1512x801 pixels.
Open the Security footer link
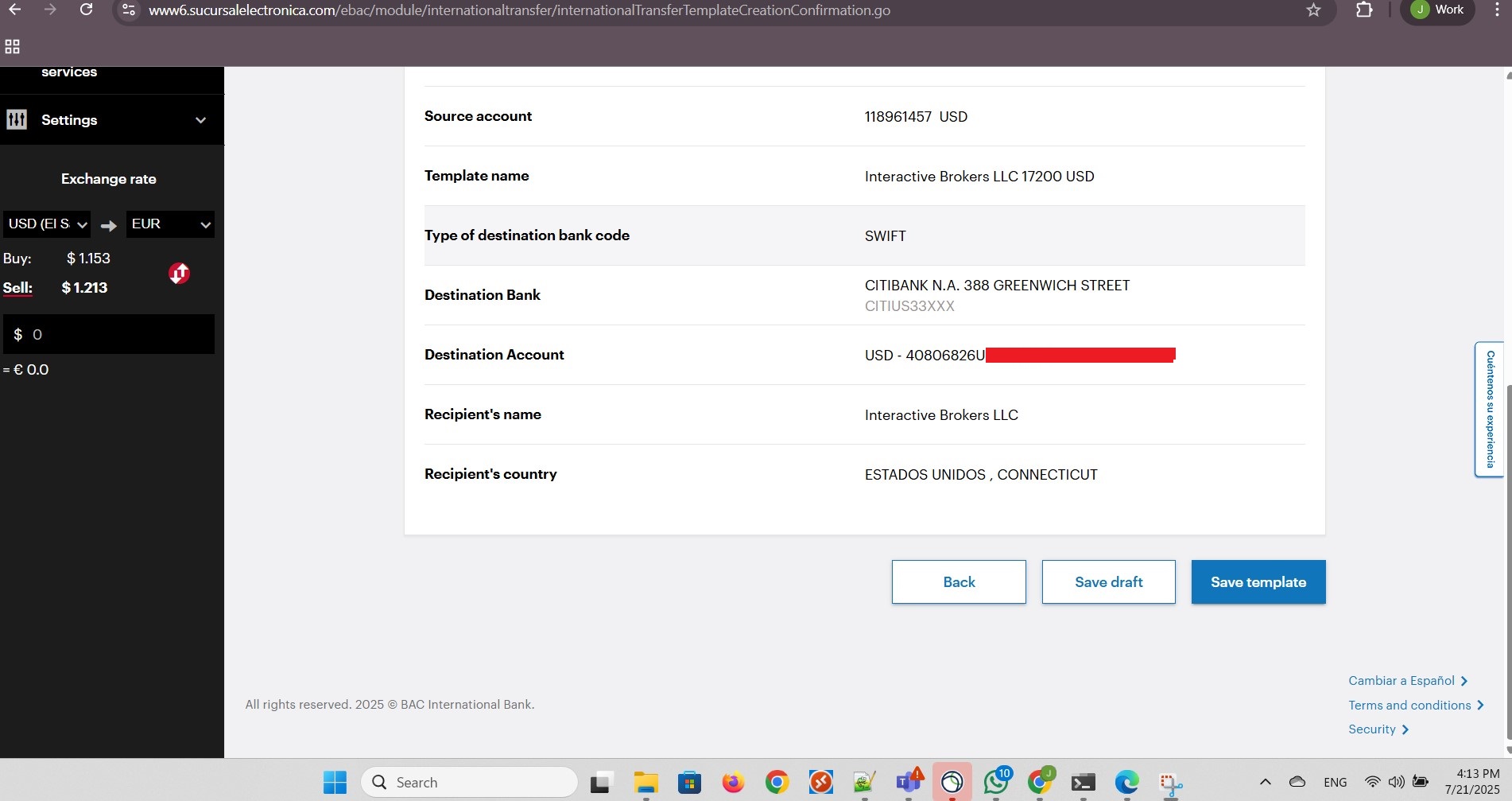1378,729
